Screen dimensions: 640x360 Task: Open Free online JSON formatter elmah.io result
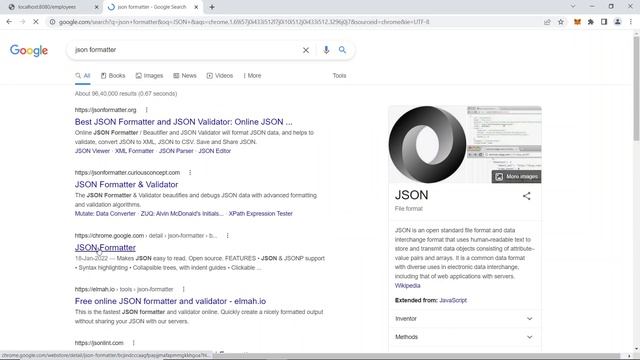[170, 301]
